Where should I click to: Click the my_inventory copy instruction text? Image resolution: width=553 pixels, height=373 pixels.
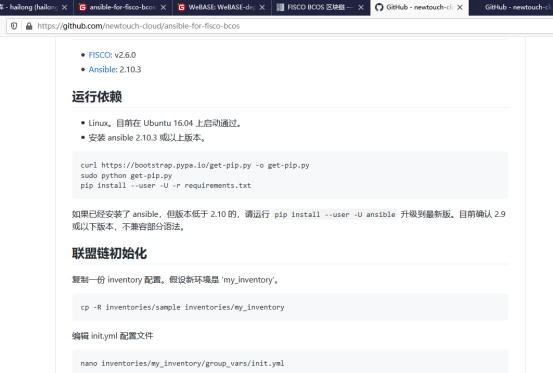(x=175, y=280)
